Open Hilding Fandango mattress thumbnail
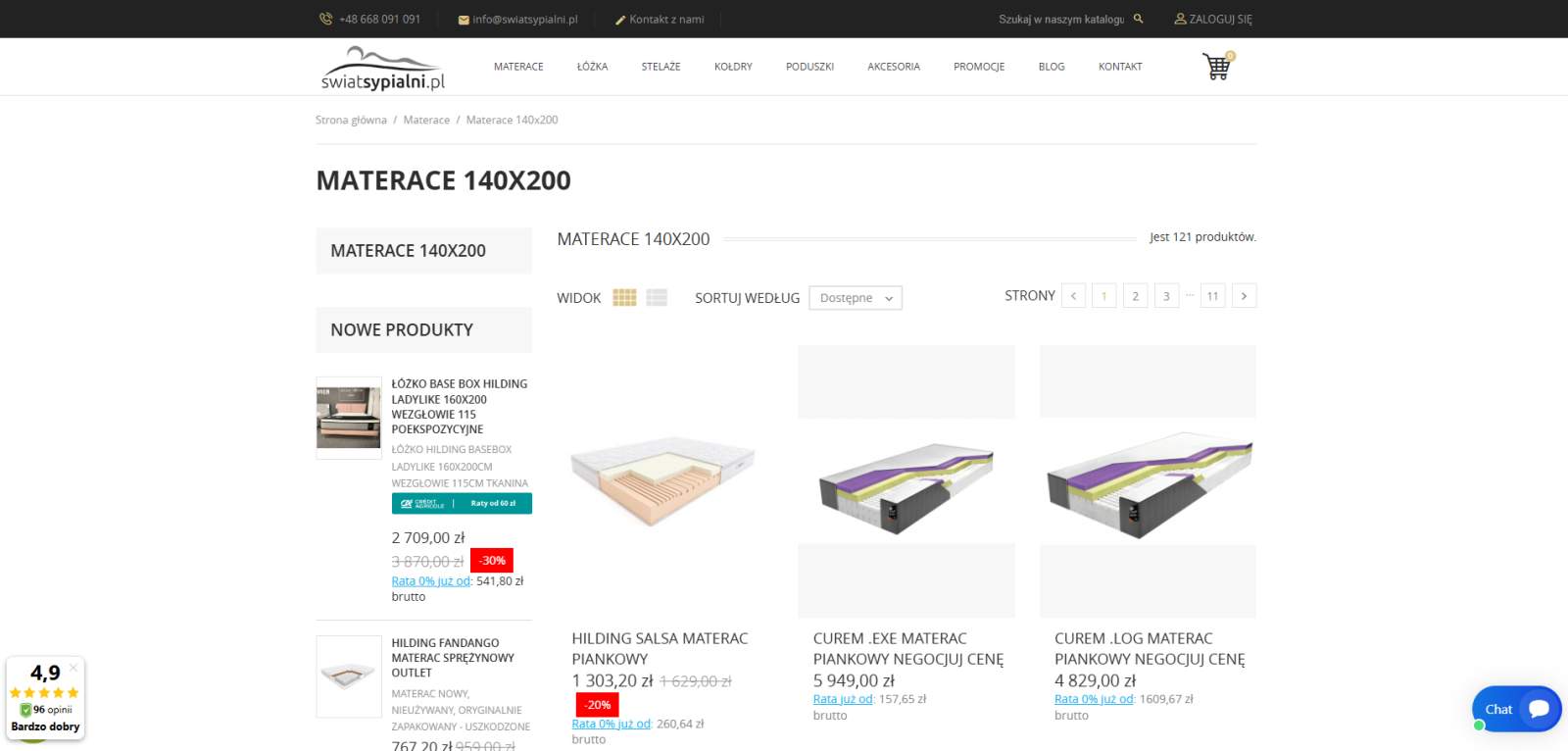Screen dimensions: 1568x751 349,676
